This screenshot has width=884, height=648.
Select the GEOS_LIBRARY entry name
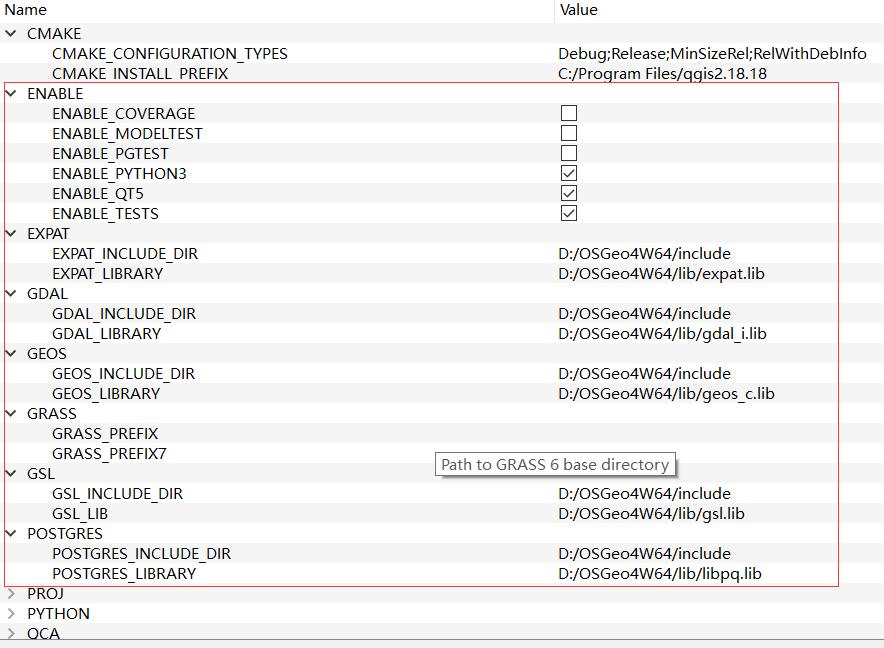(106, 394)
